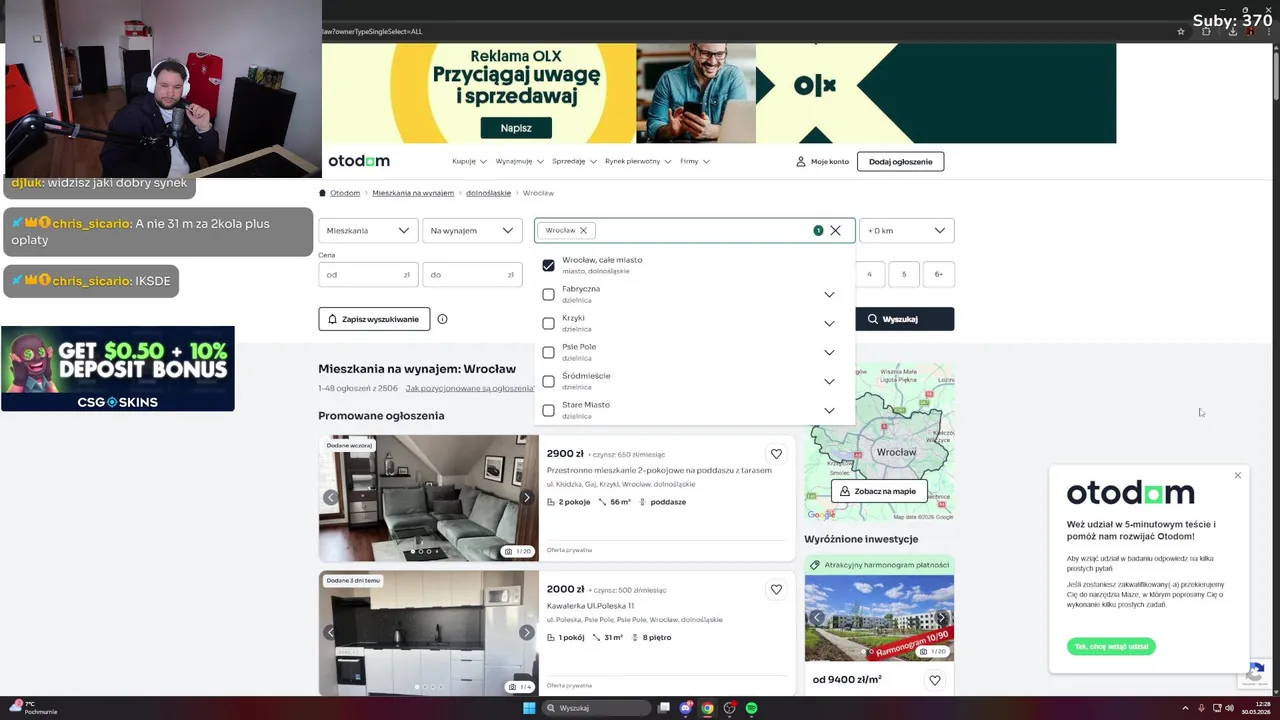Open the dolnośląskie breadcrumb link
Viewport: 1280px width, 720px height.
point(488,193)
